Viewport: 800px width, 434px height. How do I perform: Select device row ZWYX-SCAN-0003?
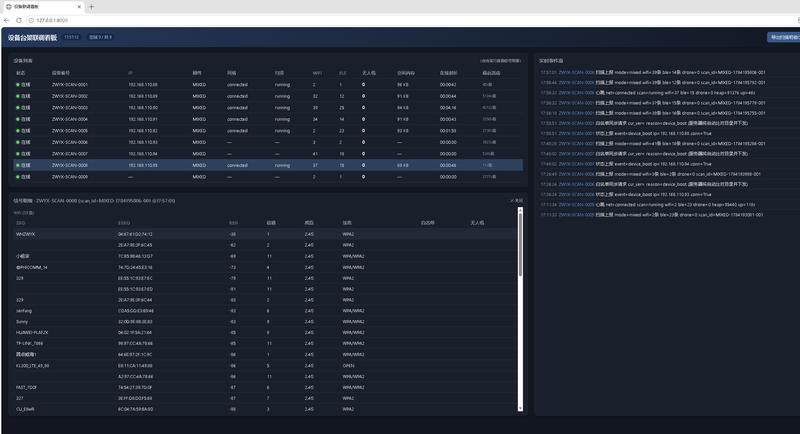268,108
